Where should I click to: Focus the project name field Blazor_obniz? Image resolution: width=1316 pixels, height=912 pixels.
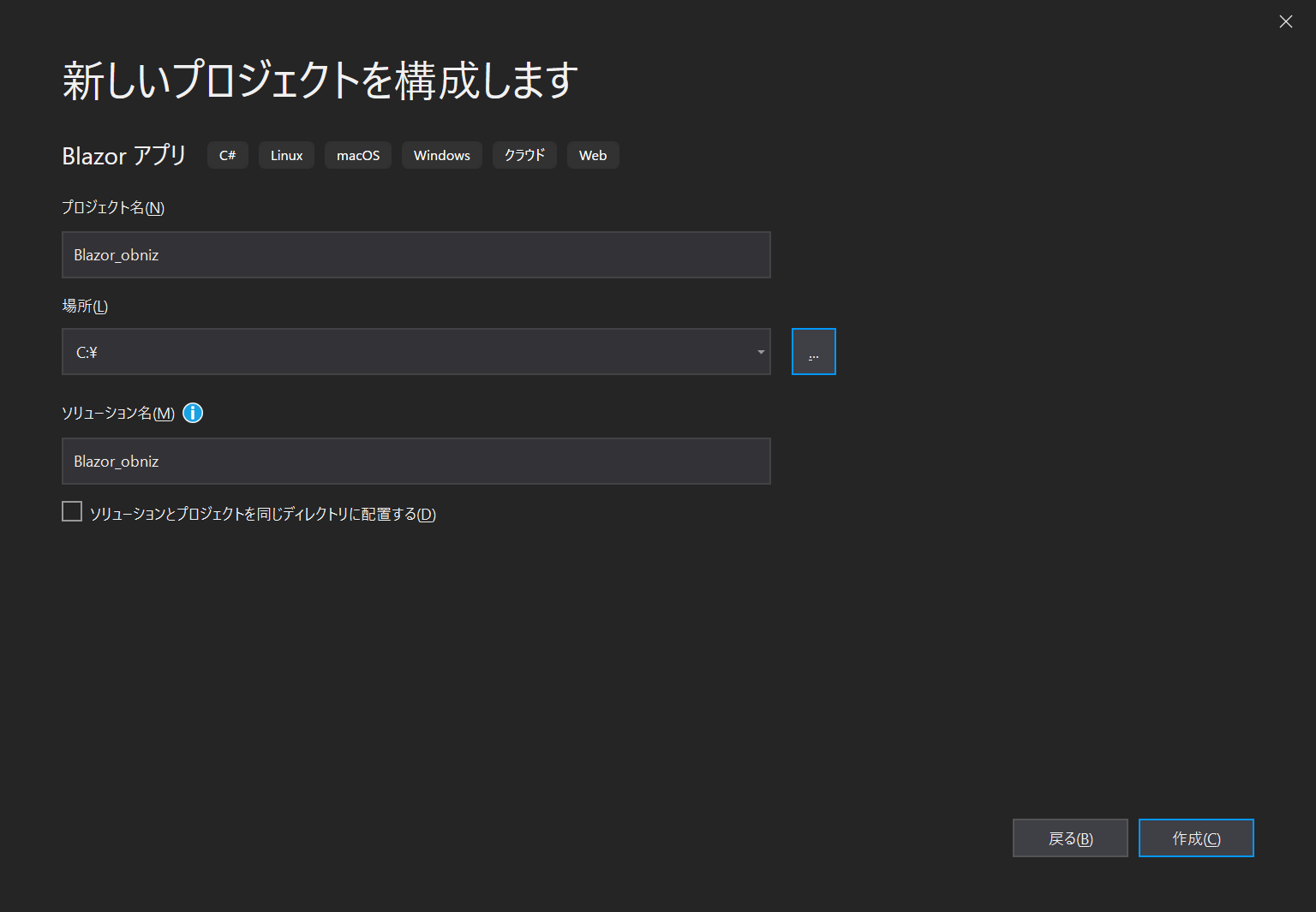(x=416, y=254)
